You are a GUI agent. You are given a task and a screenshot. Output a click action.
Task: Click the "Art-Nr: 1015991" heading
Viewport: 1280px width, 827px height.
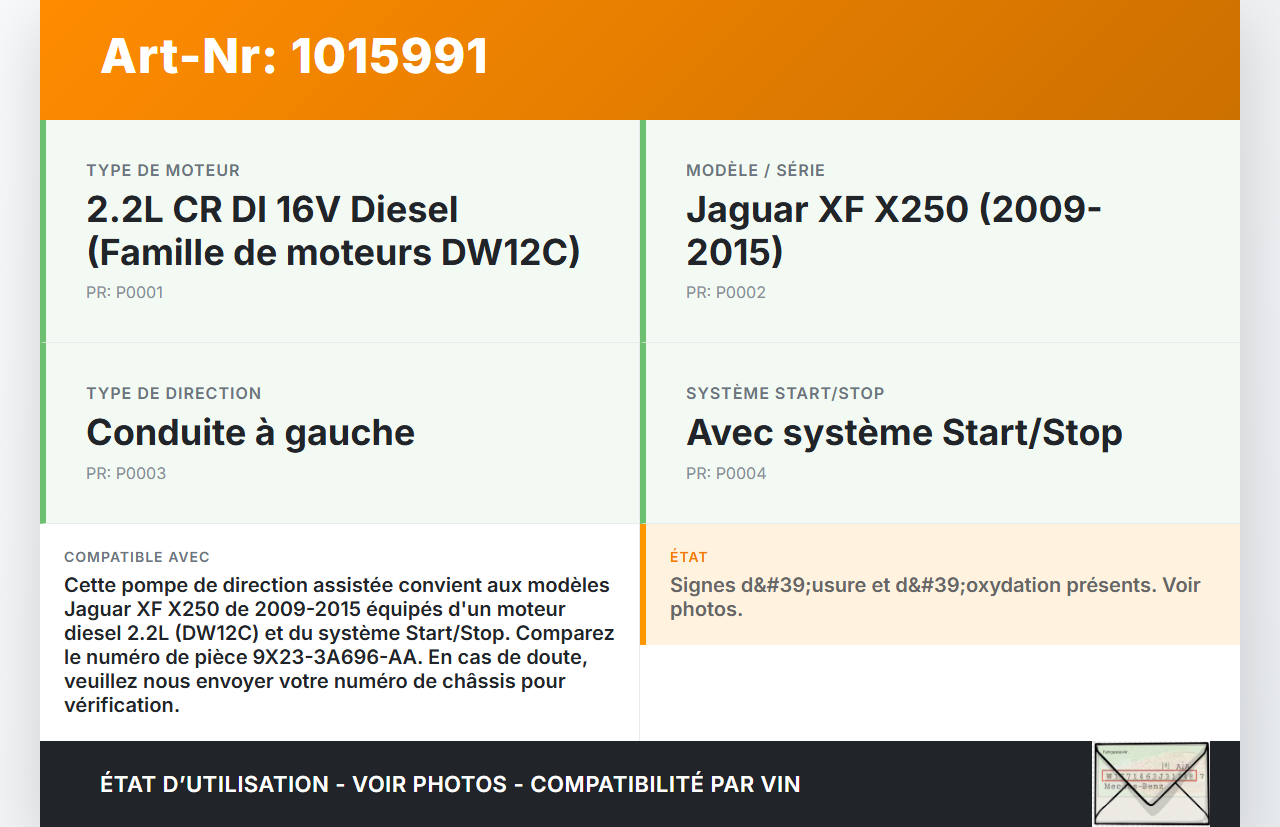pos(295,56)
